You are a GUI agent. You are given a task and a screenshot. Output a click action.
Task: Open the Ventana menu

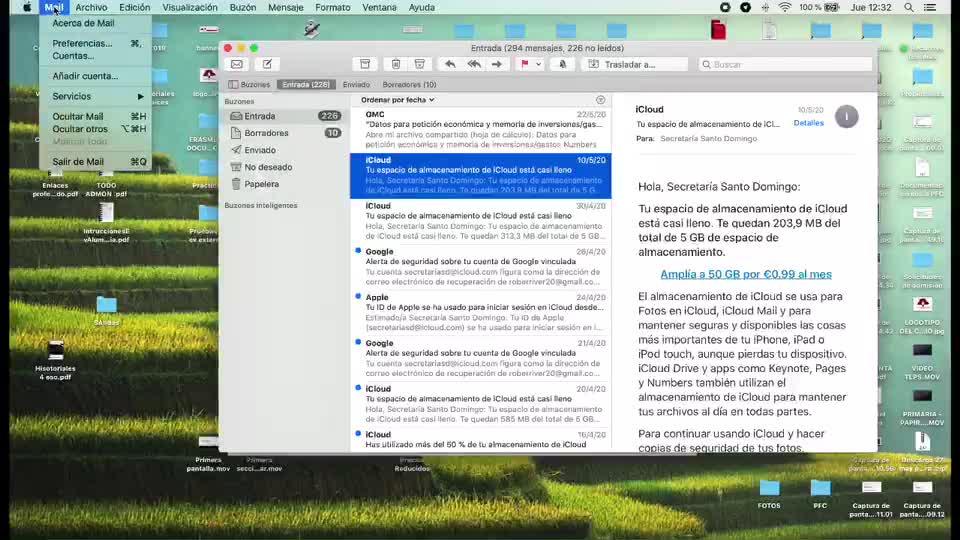(x=379, y=7)
